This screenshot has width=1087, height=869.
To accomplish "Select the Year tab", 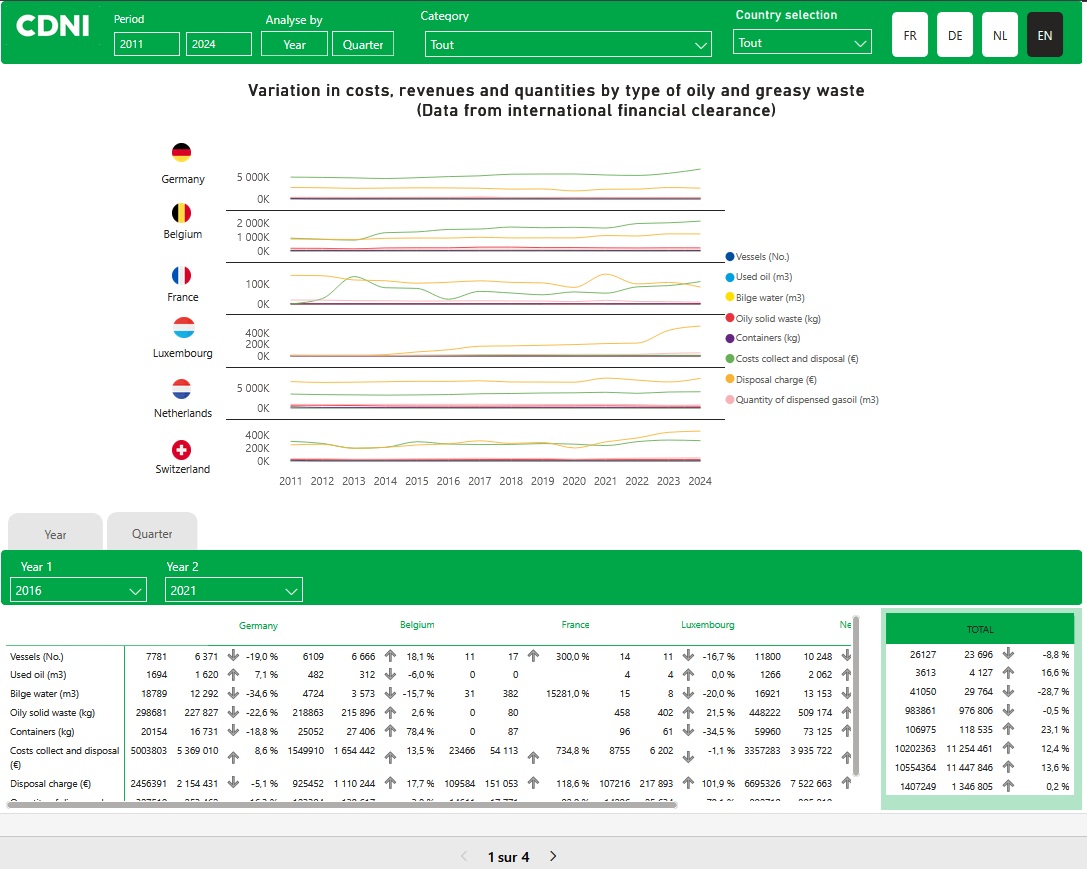I will (55, 534).
